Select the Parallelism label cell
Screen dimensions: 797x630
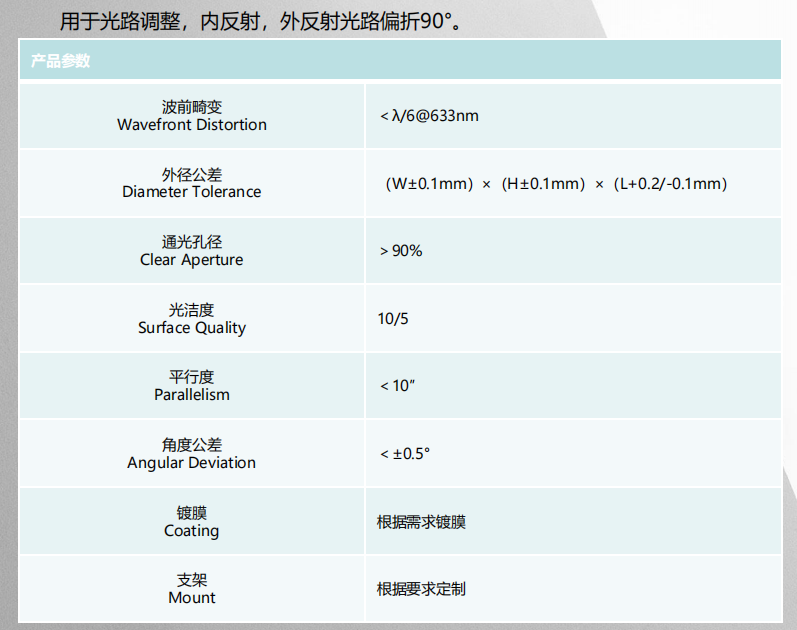tap(192, 386)
